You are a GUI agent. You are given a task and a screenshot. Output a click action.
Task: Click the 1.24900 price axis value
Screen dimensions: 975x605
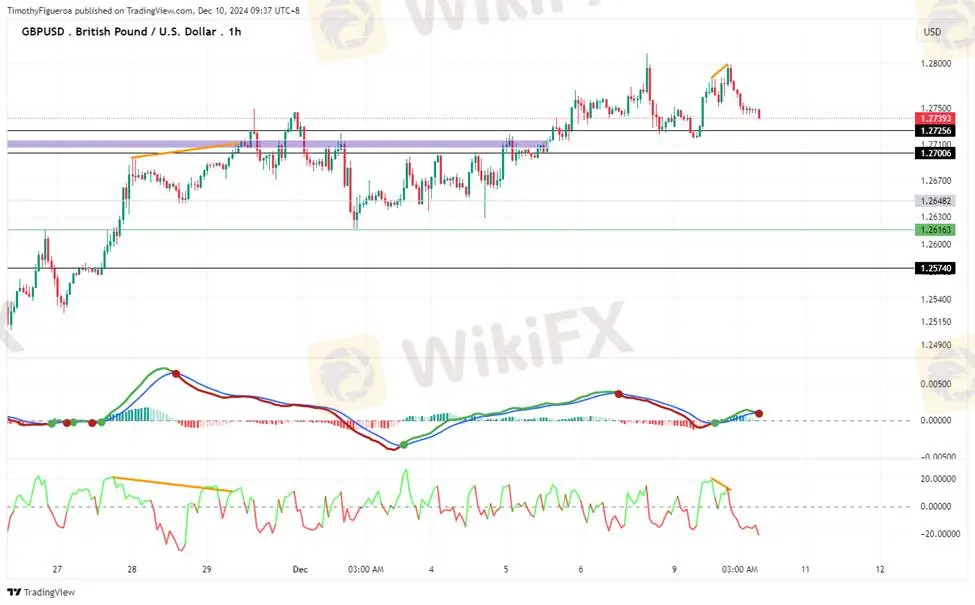click(x=936, y=345)
